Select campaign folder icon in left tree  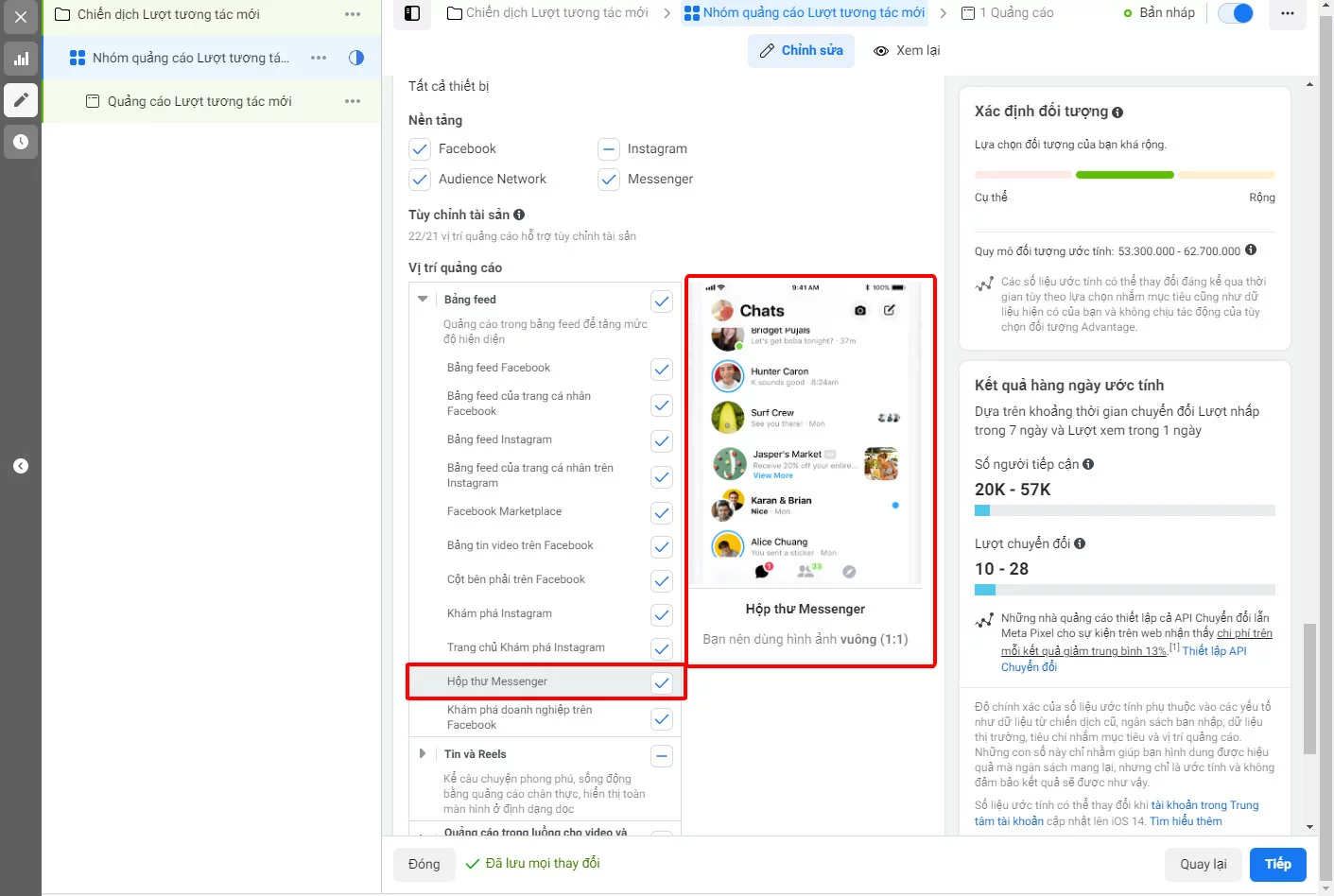(x=62, y=14)
